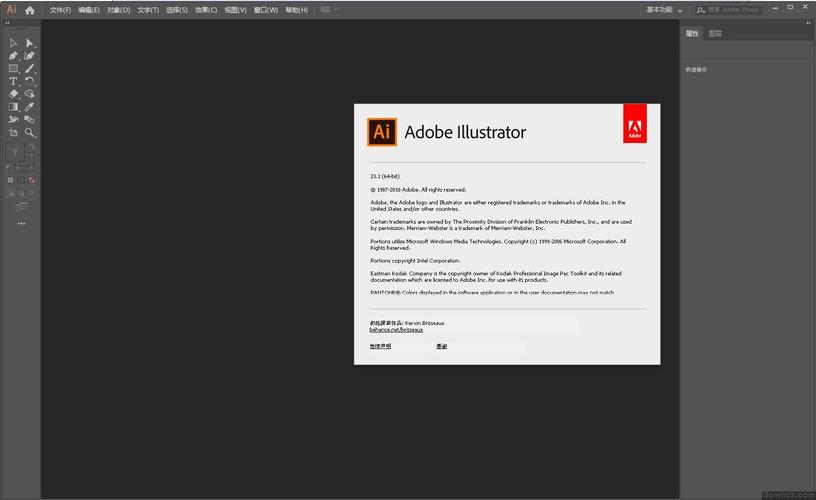Viewport: 816px width, 500px height.
Task: Close the Illustrator window
Action: (x=806, y=7)
